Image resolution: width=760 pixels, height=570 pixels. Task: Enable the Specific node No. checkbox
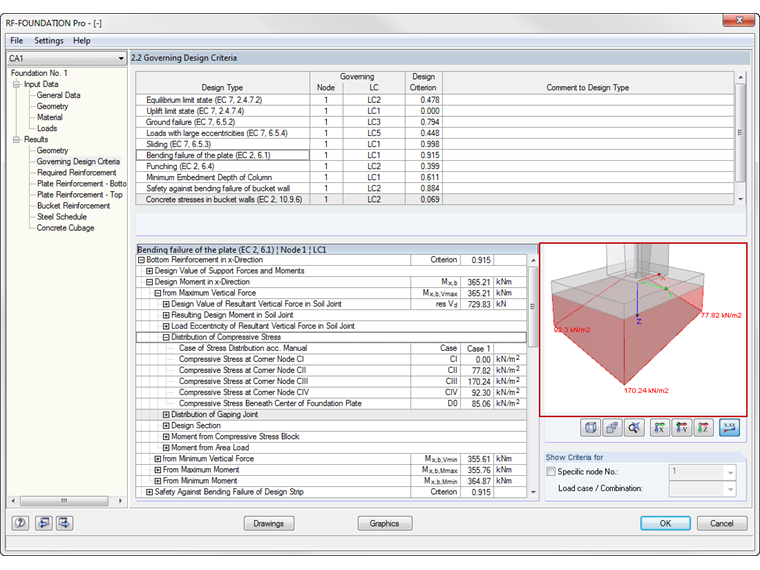(551, 471)
